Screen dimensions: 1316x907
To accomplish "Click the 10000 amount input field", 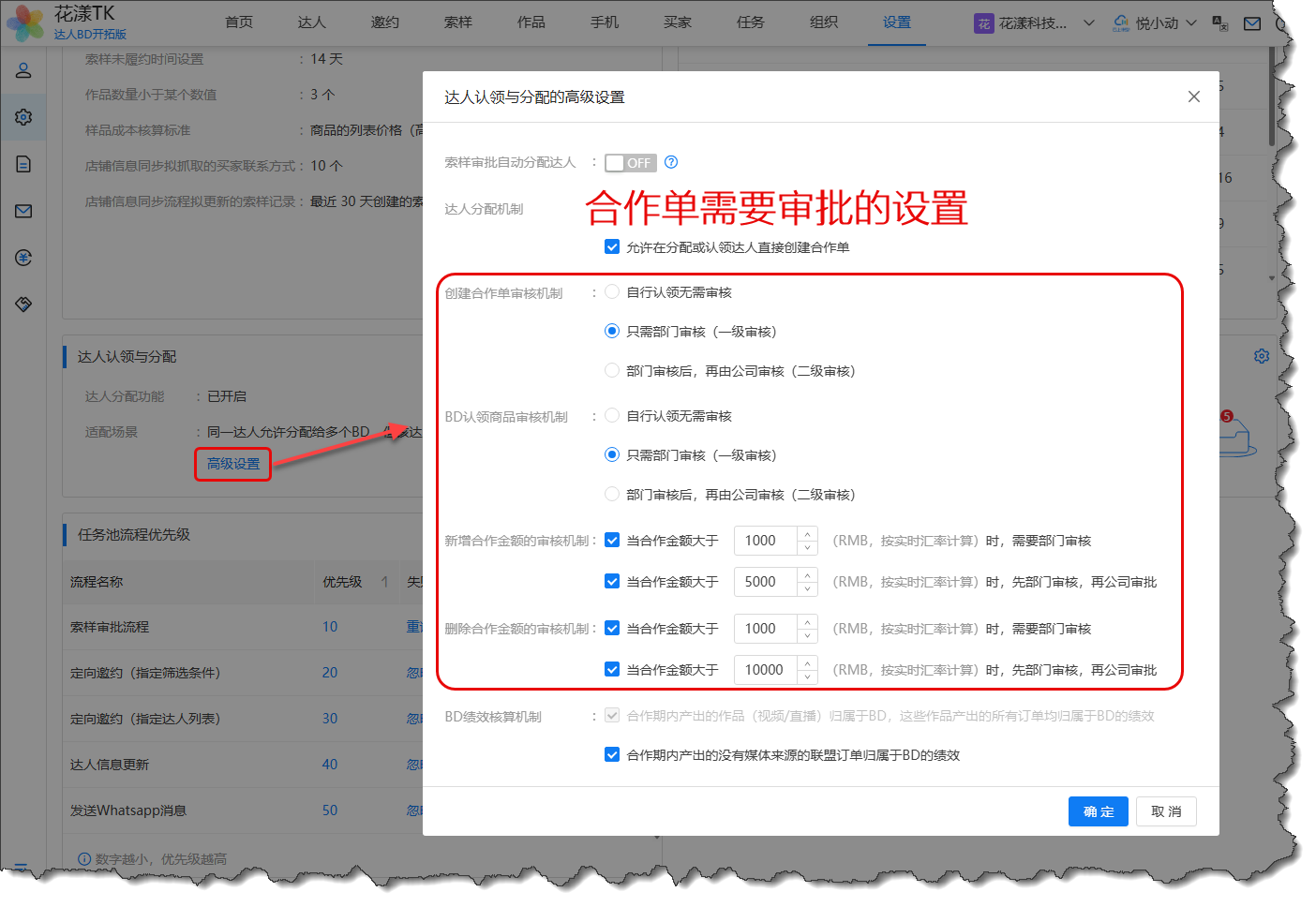I will (x=765, y=670).
